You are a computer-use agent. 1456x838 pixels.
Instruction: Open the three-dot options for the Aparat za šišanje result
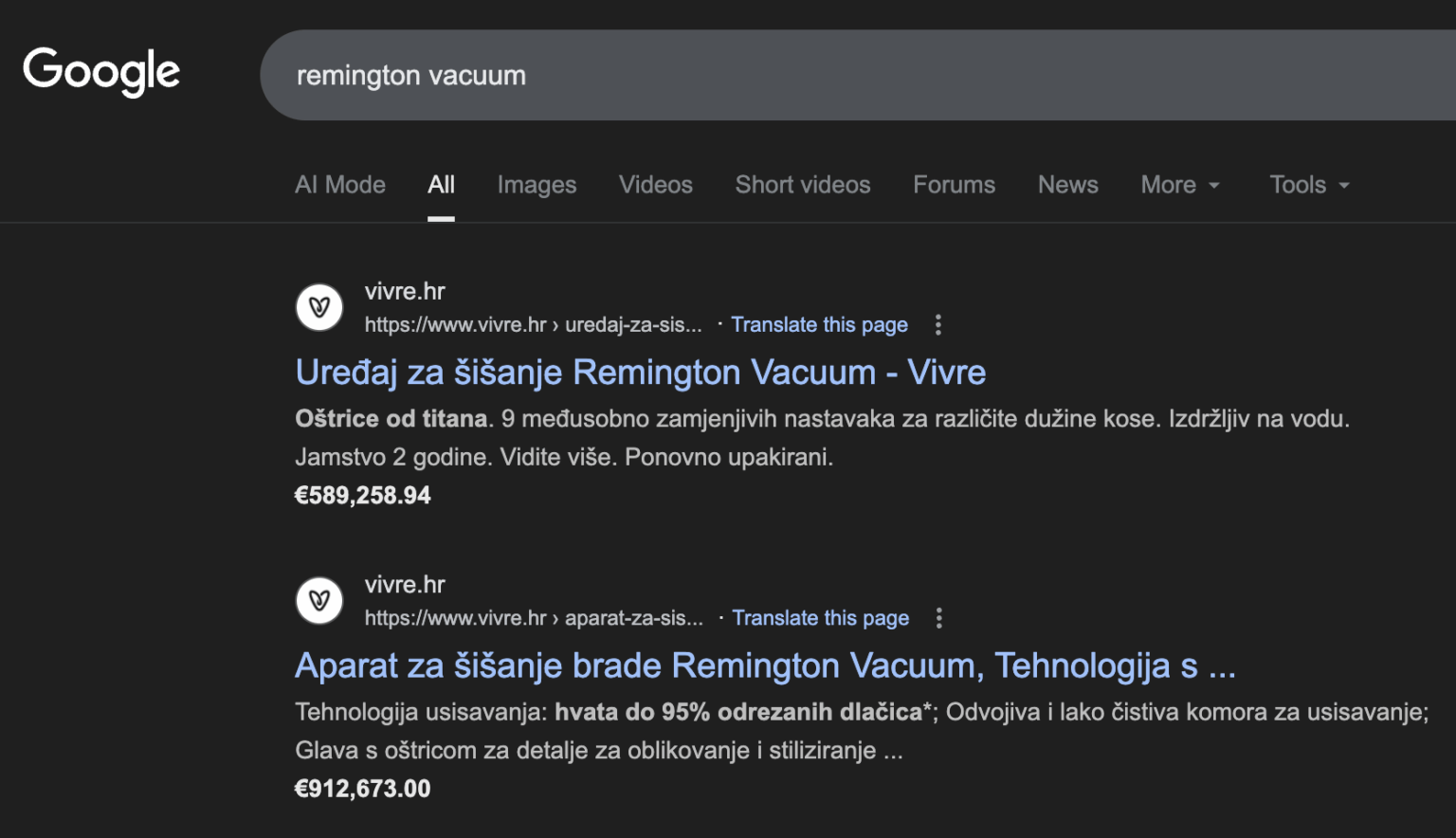click(x=939, y=618)
